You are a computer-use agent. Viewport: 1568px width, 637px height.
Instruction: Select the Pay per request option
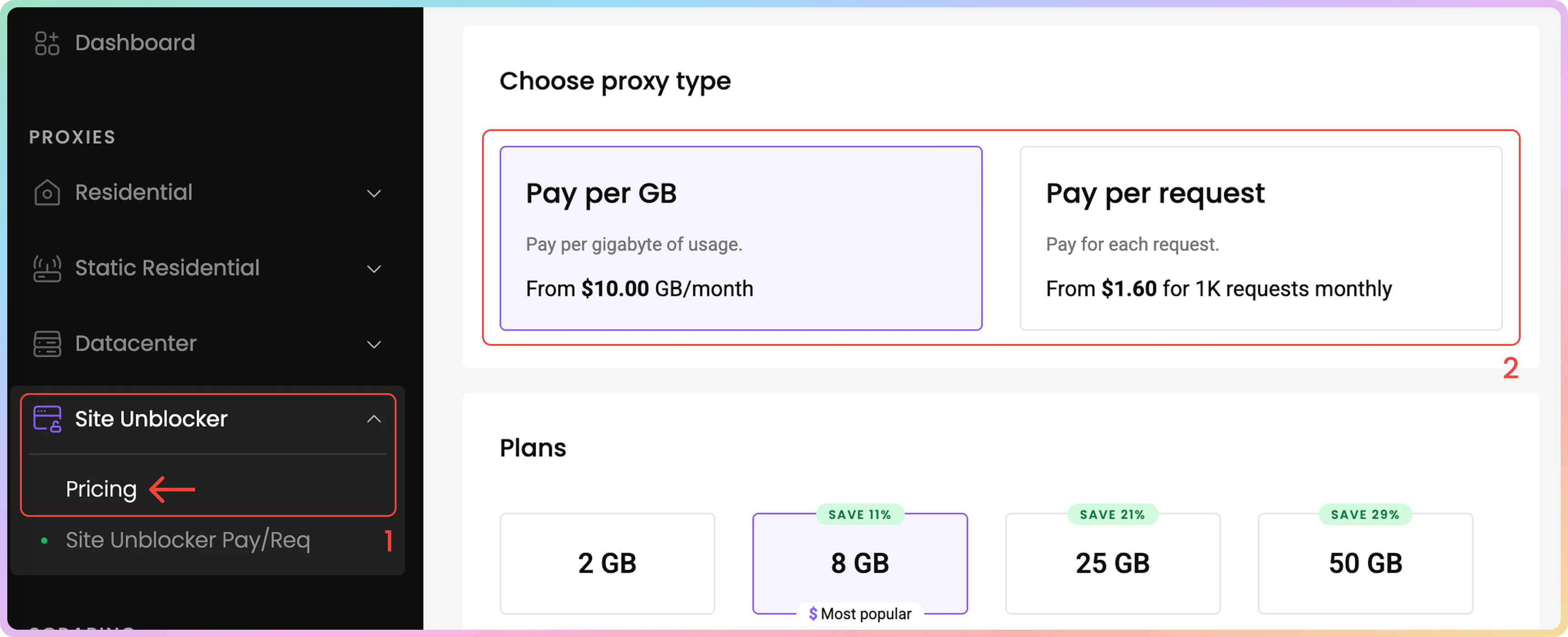[x=1260, y=238]
